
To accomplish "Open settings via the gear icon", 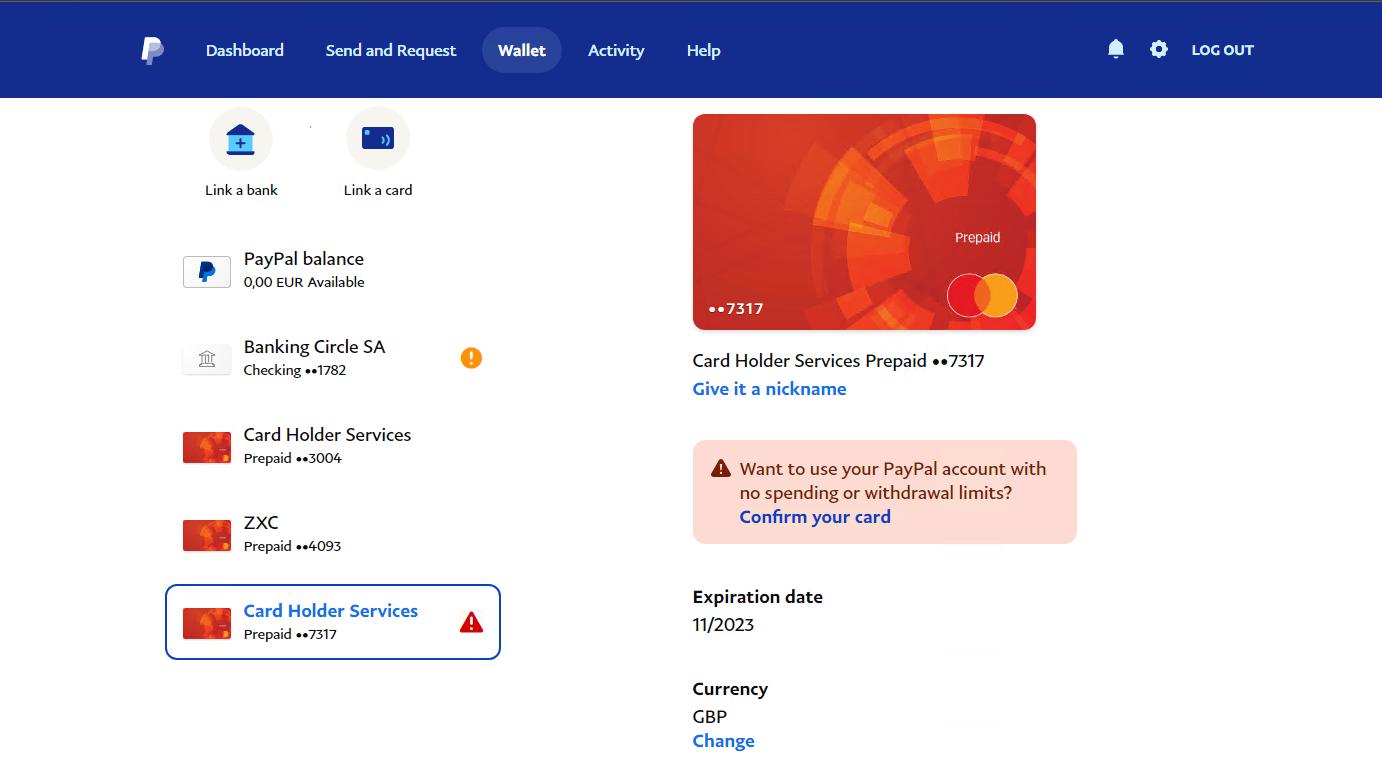I will (x=1158, y=49).
